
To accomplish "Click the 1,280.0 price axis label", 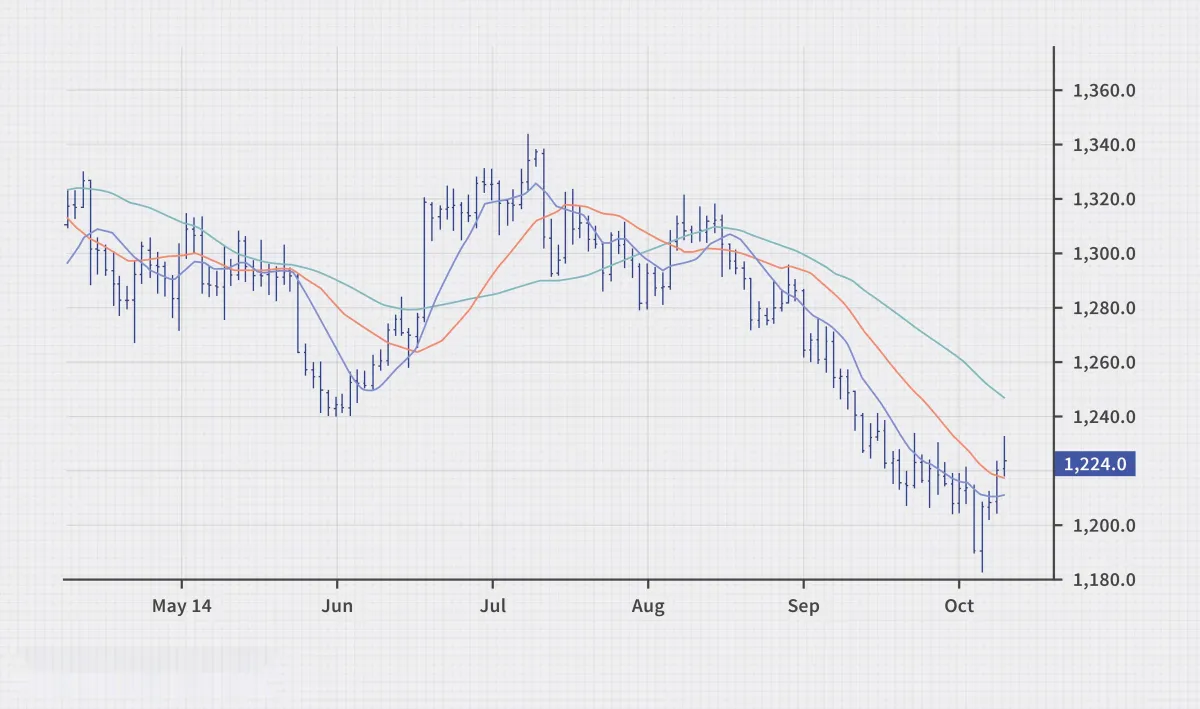I will tap(1104, 308).
